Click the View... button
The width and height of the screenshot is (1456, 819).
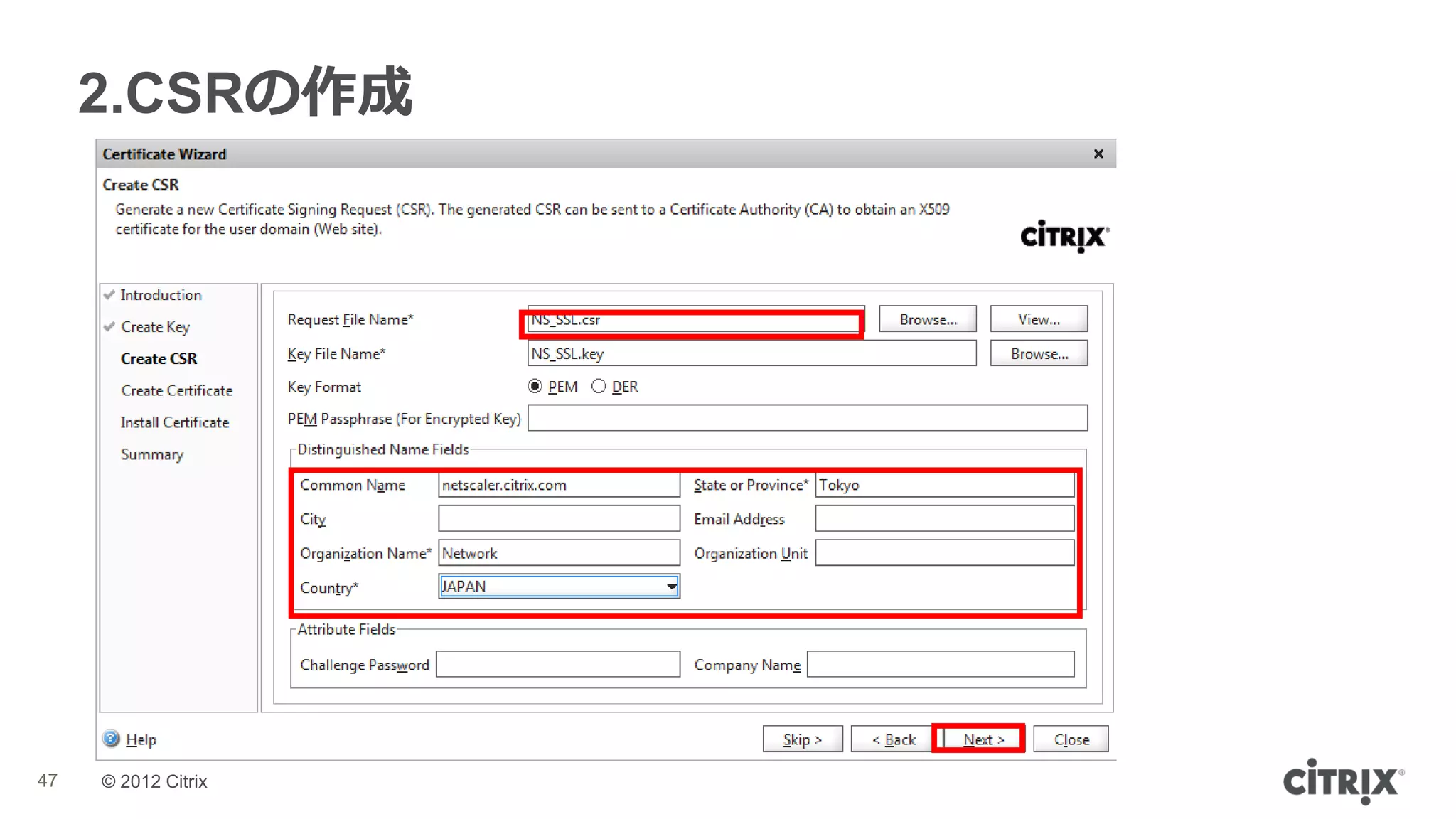(1039, 319)
